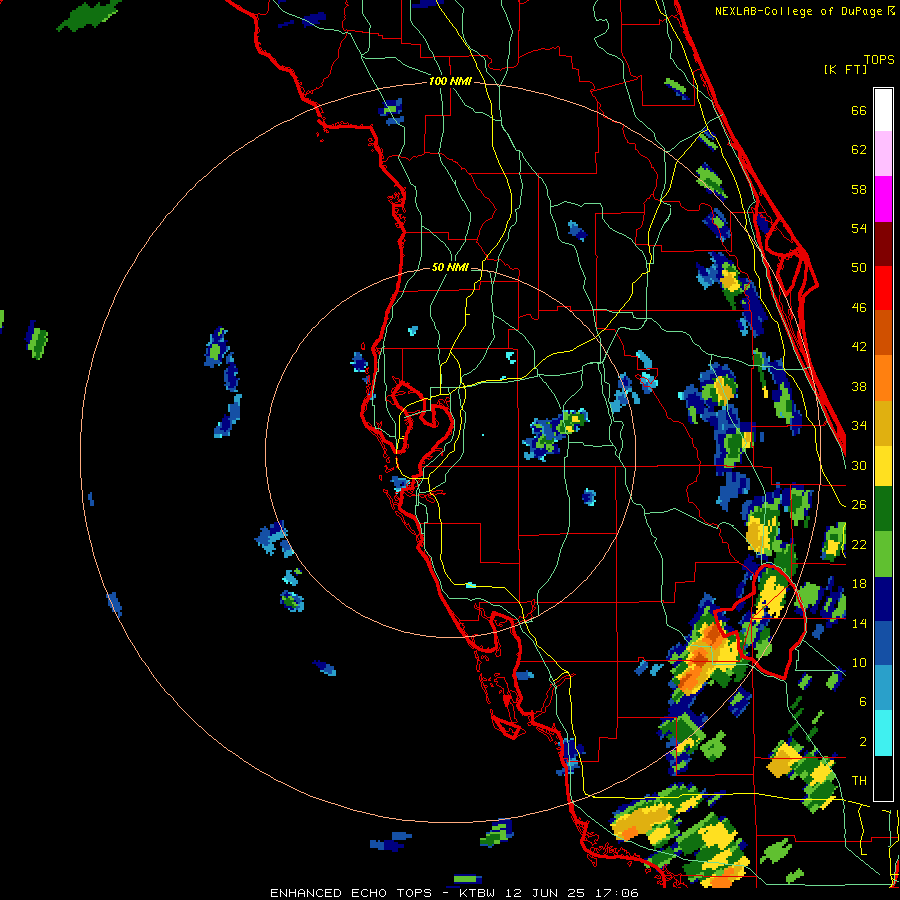Click the 22 legend value
Screen dimensions: 900x900
(x=859, y=544)
